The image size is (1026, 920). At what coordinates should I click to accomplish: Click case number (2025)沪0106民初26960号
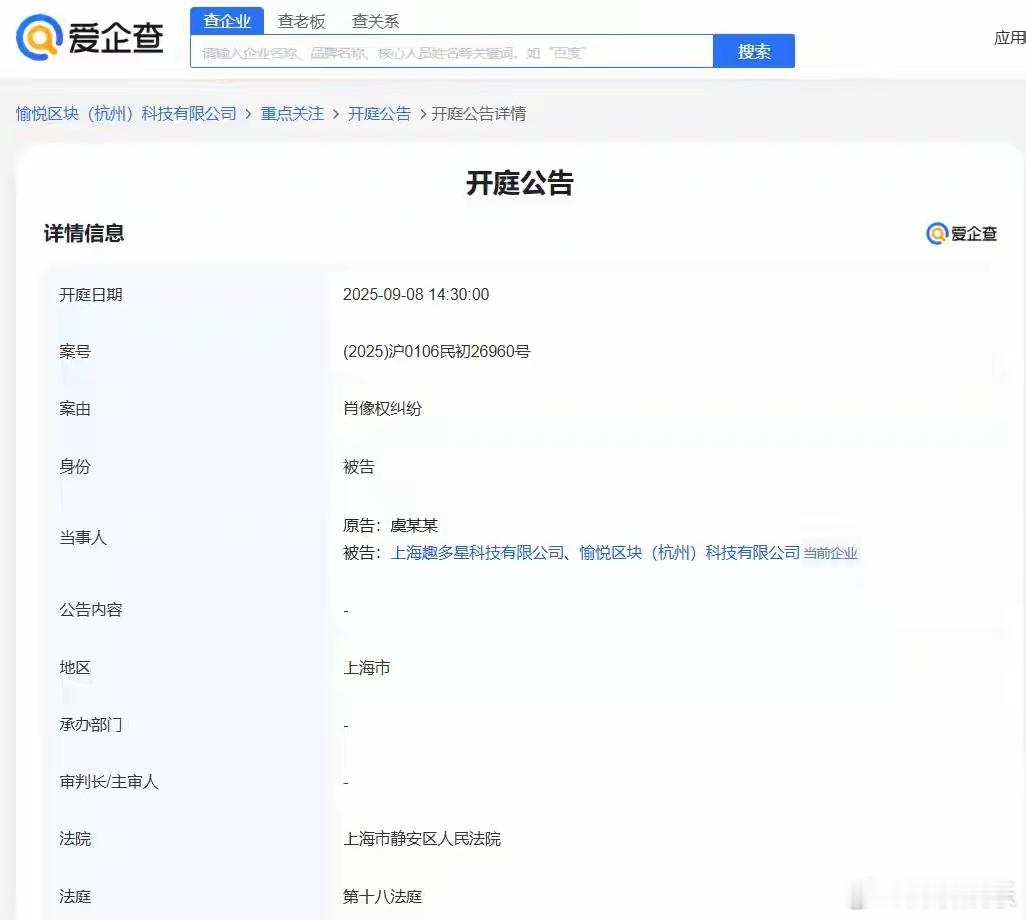click(x=436, y=351)
